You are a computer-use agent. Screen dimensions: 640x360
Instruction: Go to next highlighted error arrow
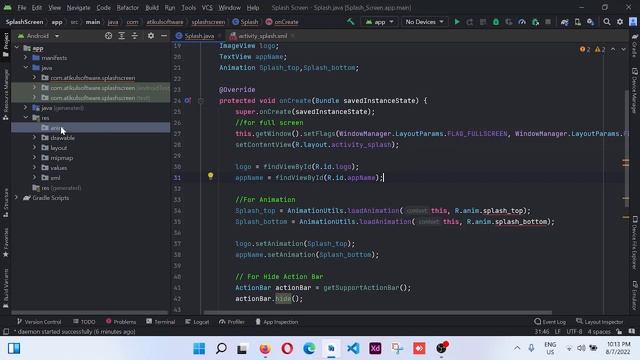click(x=623, y=49)
